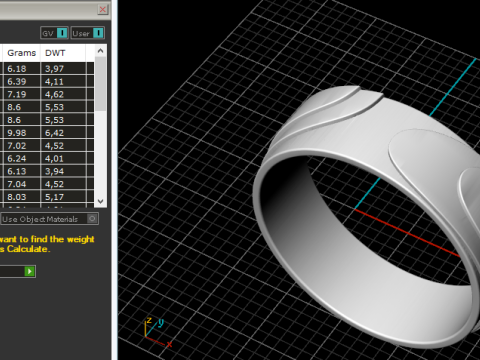Click the DWT value 6,42
480x360 pixels.
[54, 133]
